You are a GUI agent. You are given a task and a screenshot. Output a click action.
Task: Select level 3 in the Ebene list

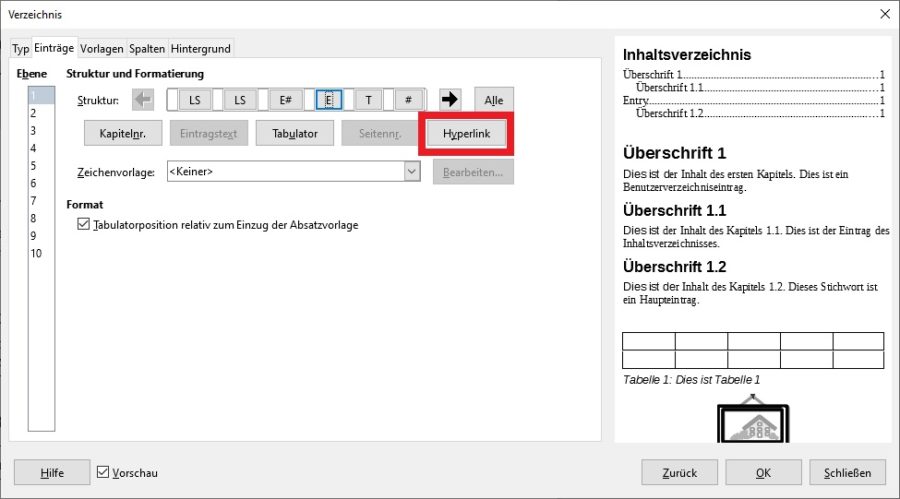[41, 130]
